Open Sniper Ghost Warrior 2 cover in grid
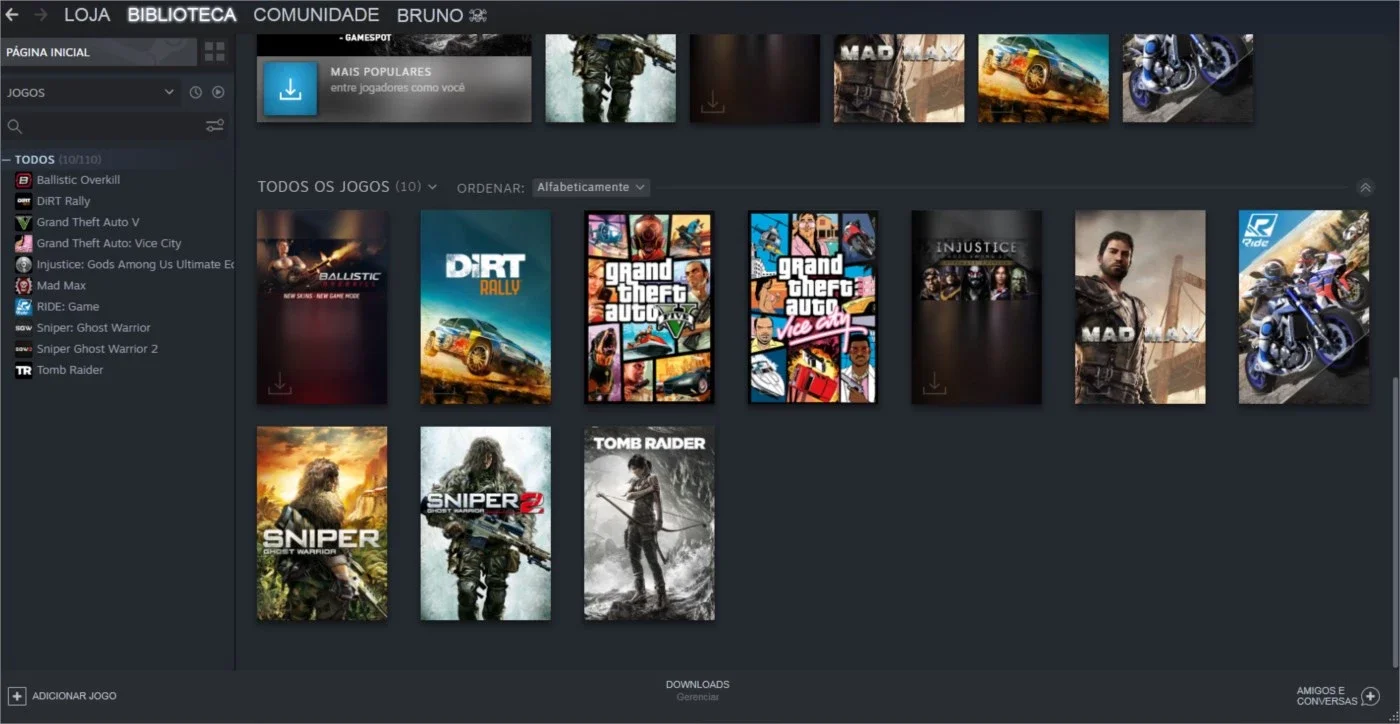Image resolution: width=1400 pixels, height=724 pixels. (x=485, y=523)
